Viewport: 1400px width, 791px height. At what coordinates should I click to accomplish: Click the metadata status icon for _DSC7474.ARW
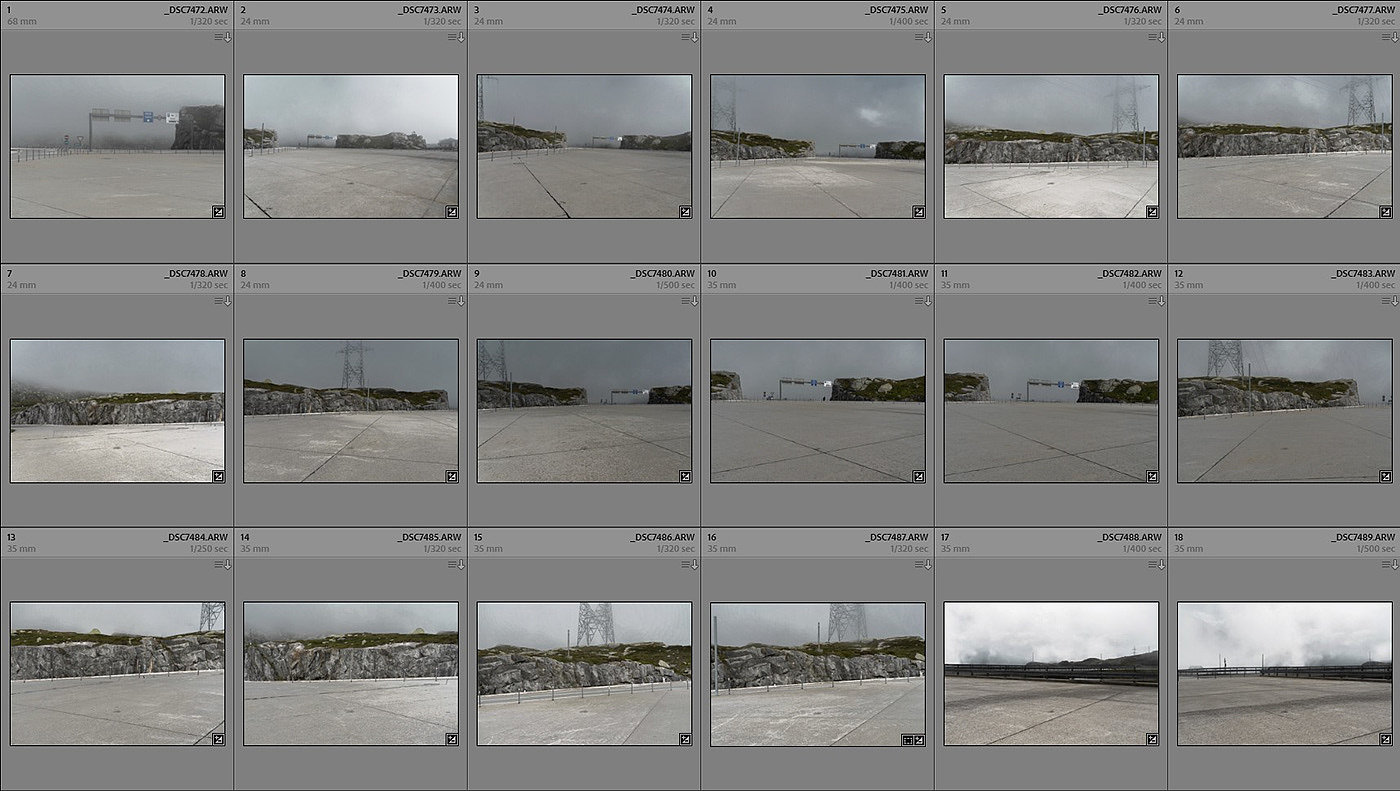[690, 37]
